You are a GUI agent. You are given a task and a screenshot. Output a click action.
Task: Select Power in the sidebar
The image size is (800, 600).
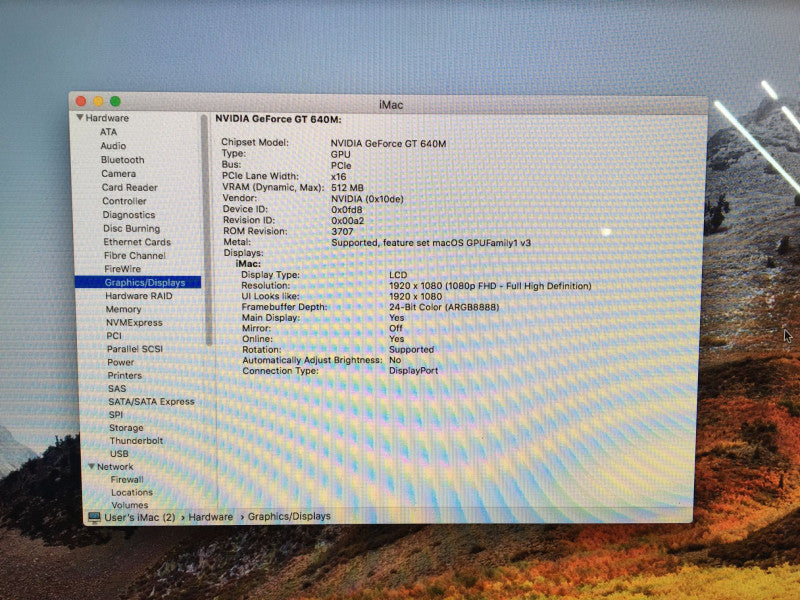(120, 362)
